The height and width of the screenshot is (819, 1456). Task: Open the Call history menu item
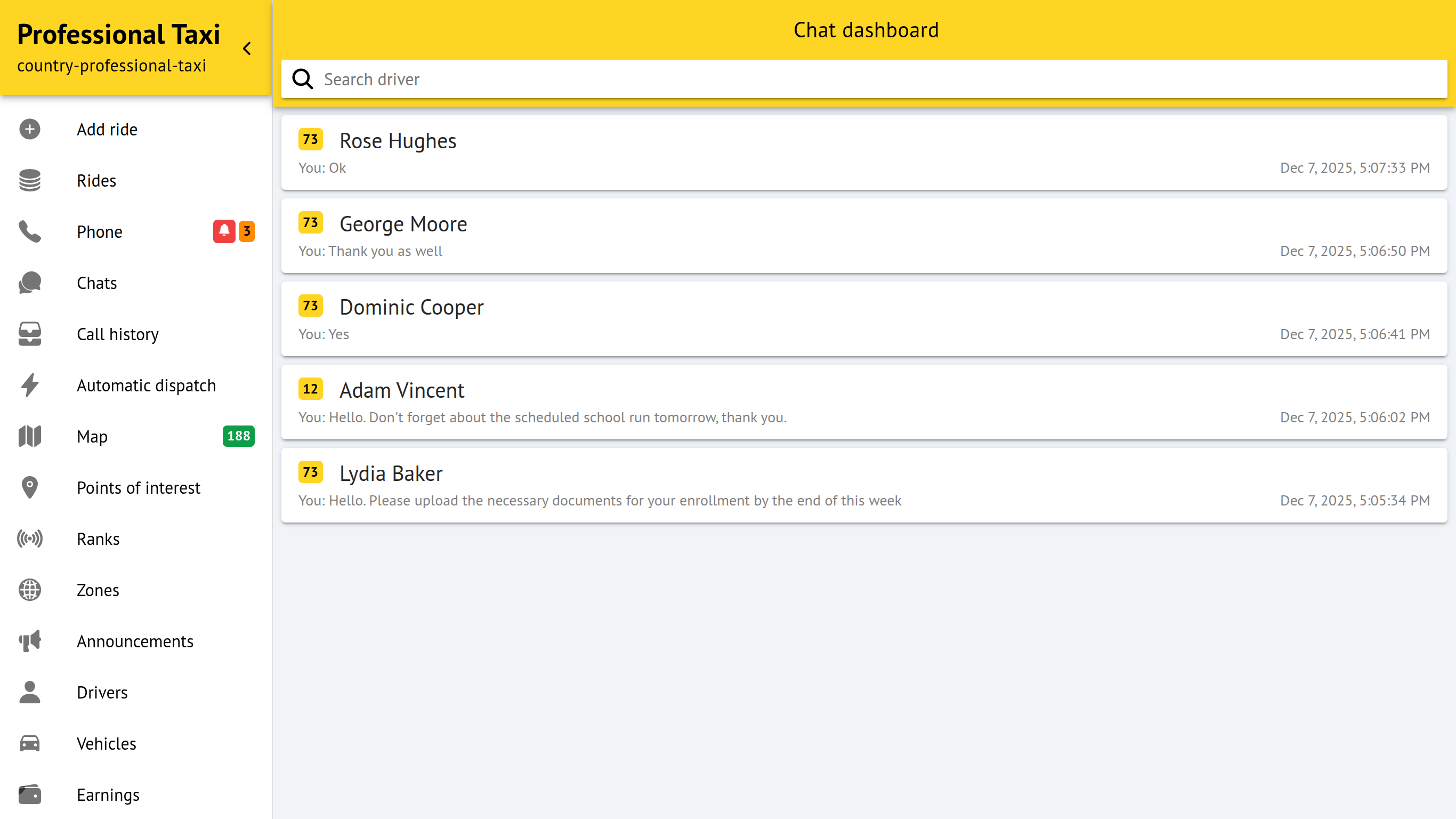pyautogui.click(x=118, y=334)
